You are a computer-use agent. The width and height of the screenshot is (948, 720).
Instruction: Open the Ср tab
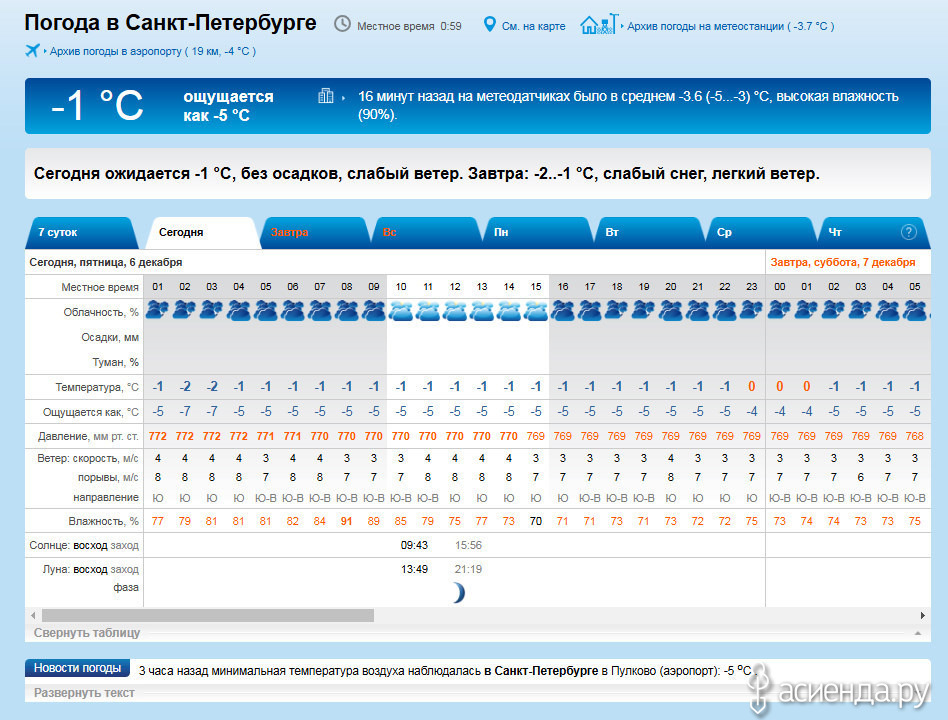[x=762, y=233]
